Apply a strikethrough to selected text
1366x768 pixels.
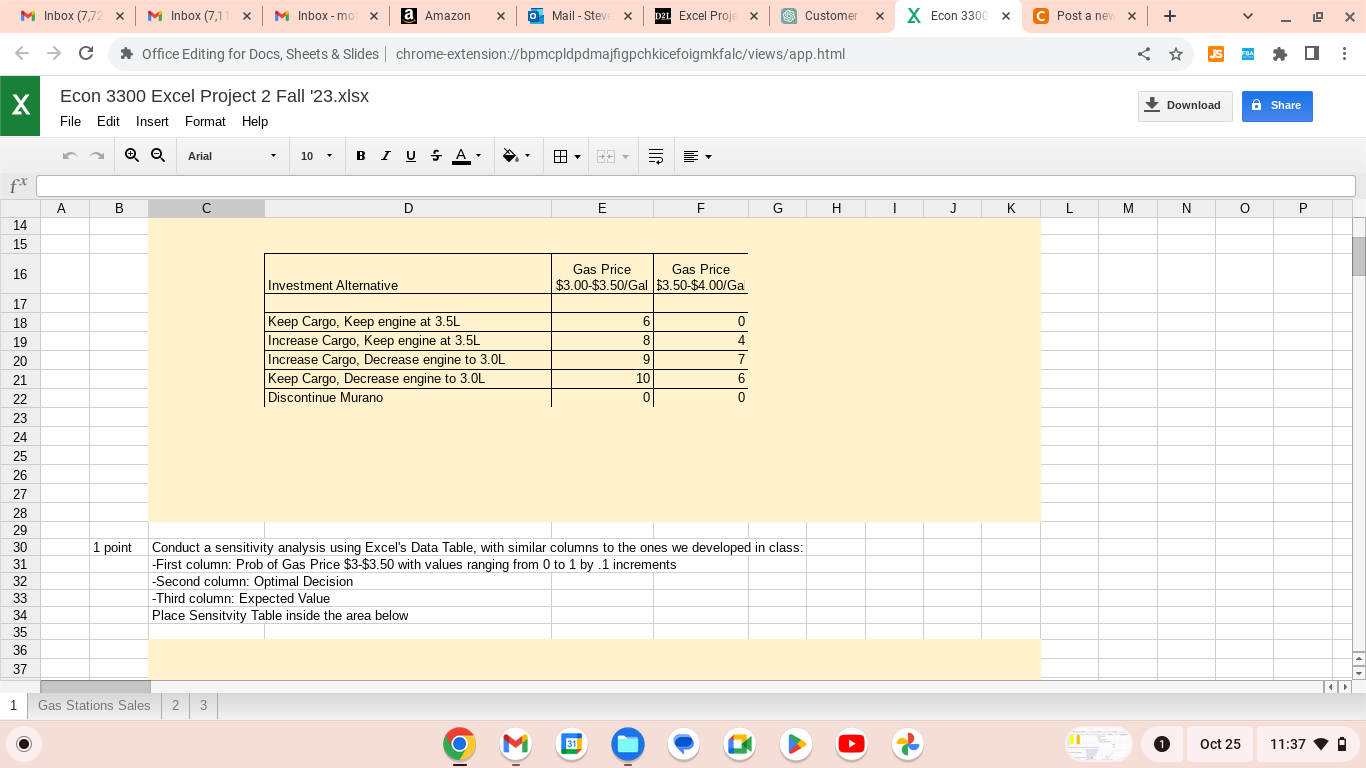point(435,155)
